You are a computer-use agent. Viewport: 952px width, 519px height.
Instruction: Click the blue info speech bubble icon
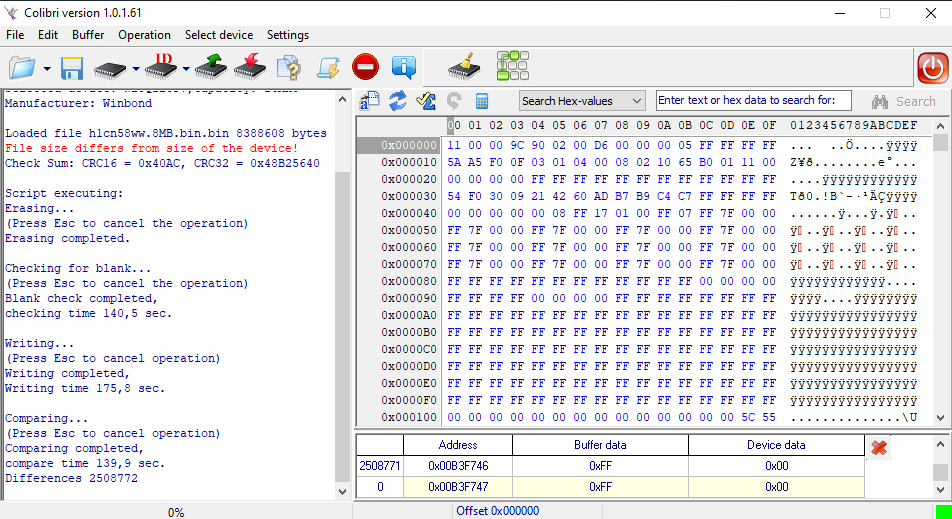[403, 68]
